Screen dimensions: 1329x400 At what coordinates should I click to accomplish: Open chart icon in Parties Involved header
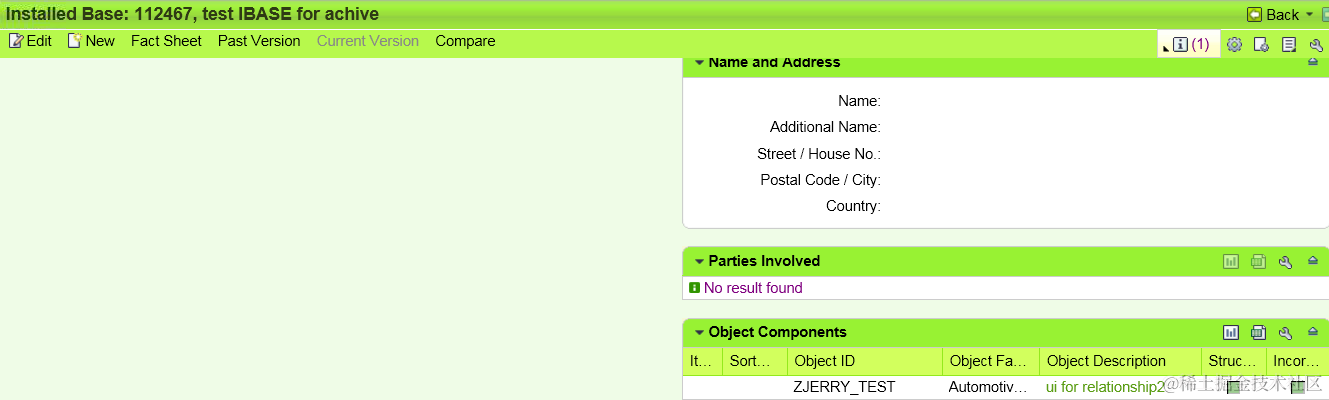[x=1231, y=261]
